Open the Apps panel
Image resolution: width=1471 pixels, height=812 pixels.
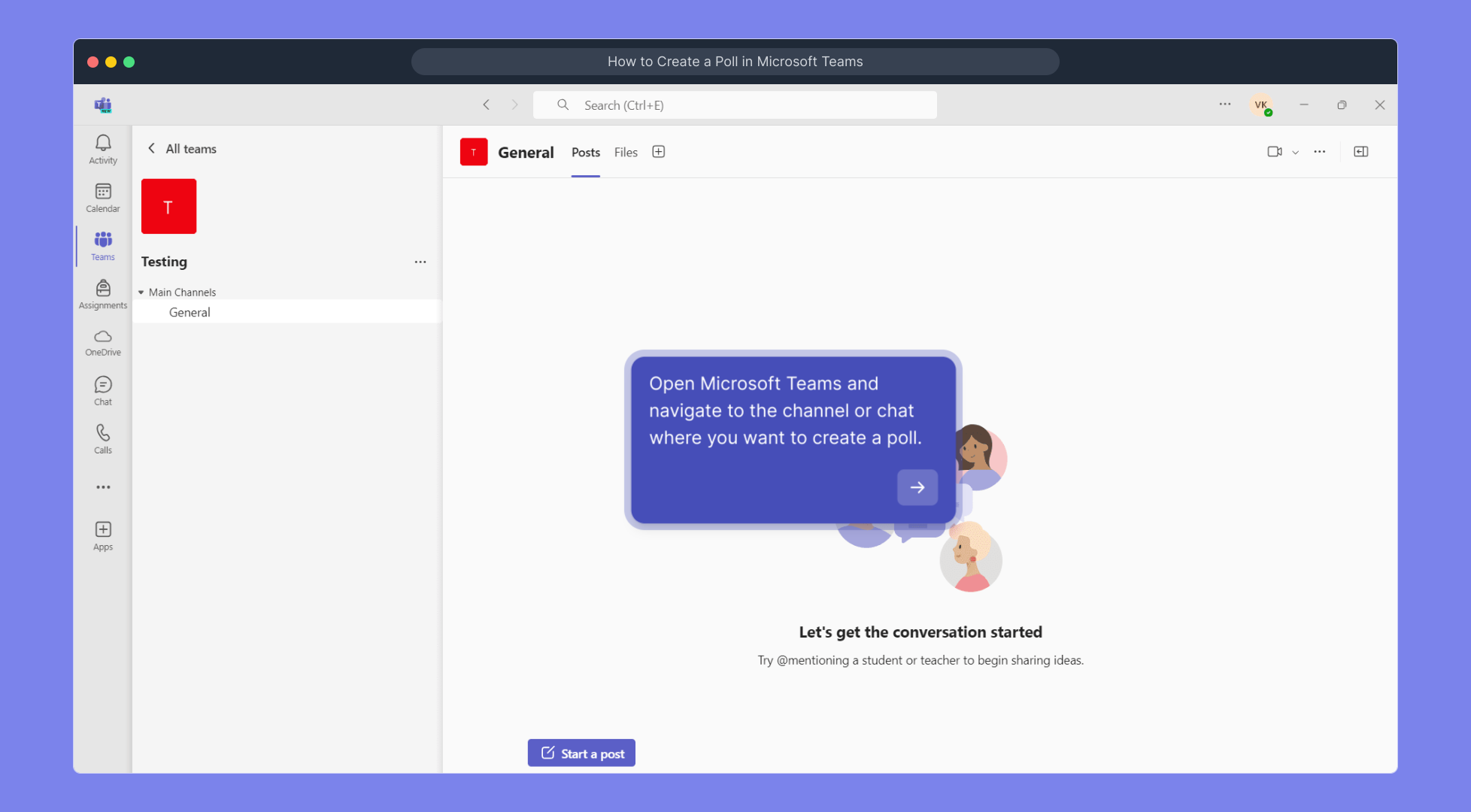[x=102, y=535]
